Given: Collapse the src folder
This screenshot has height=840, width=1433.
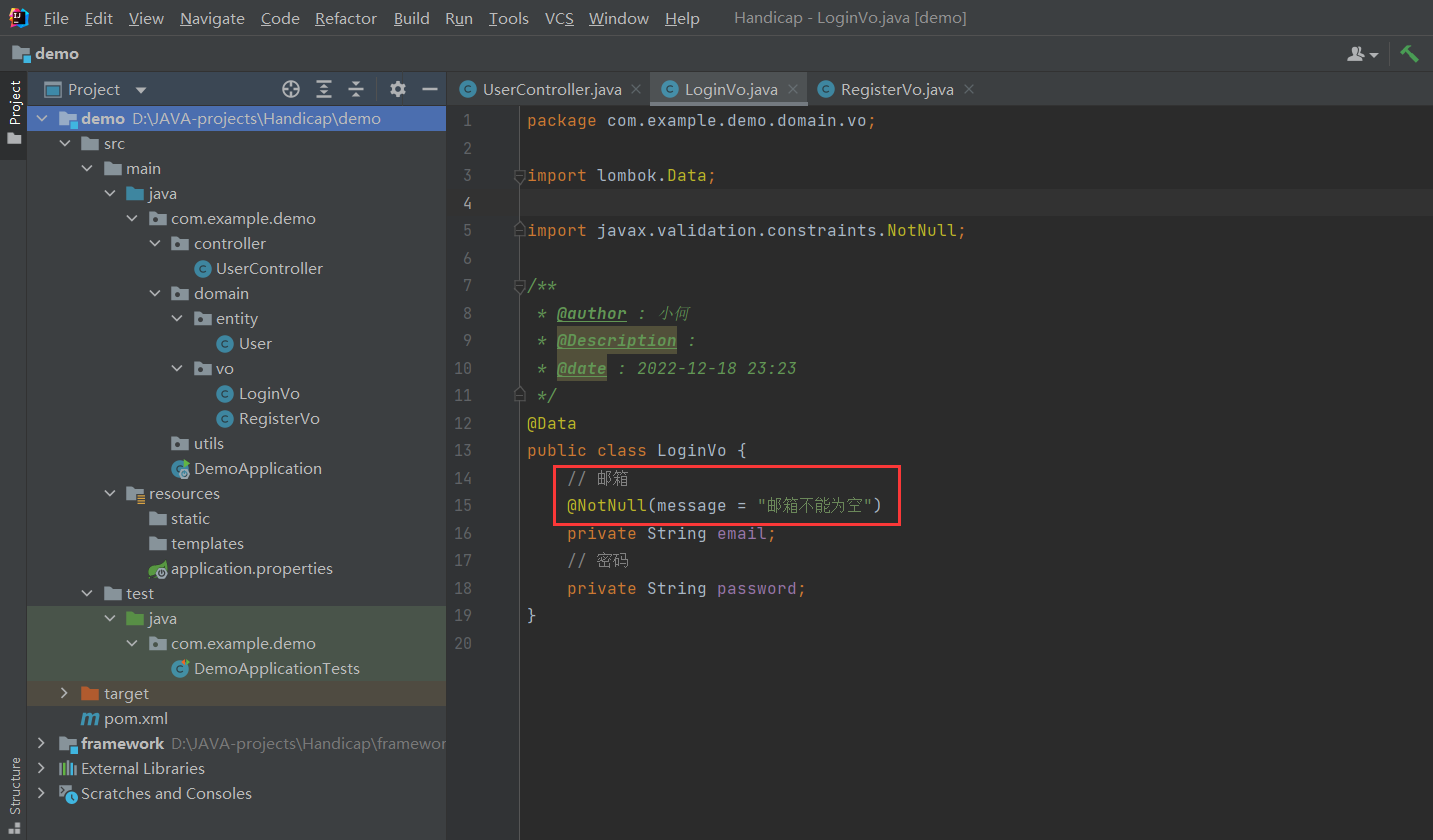Looking at the screenshot, I should [x=64, y=144].
